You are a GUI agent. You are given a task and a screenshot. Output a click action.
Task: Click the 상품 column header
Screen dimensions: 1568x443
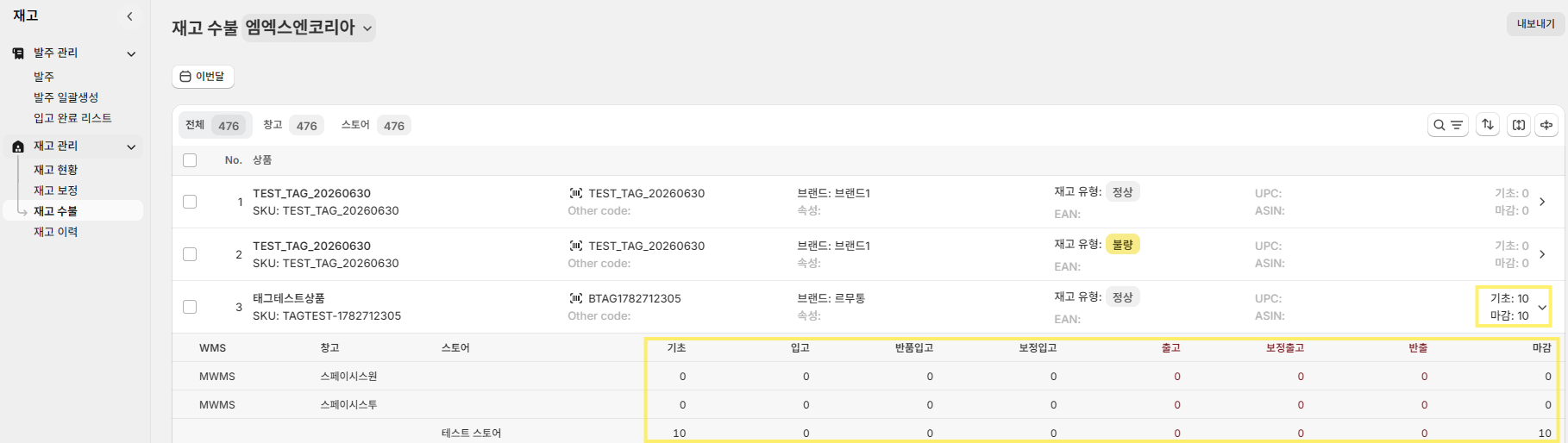coord(262,160)
